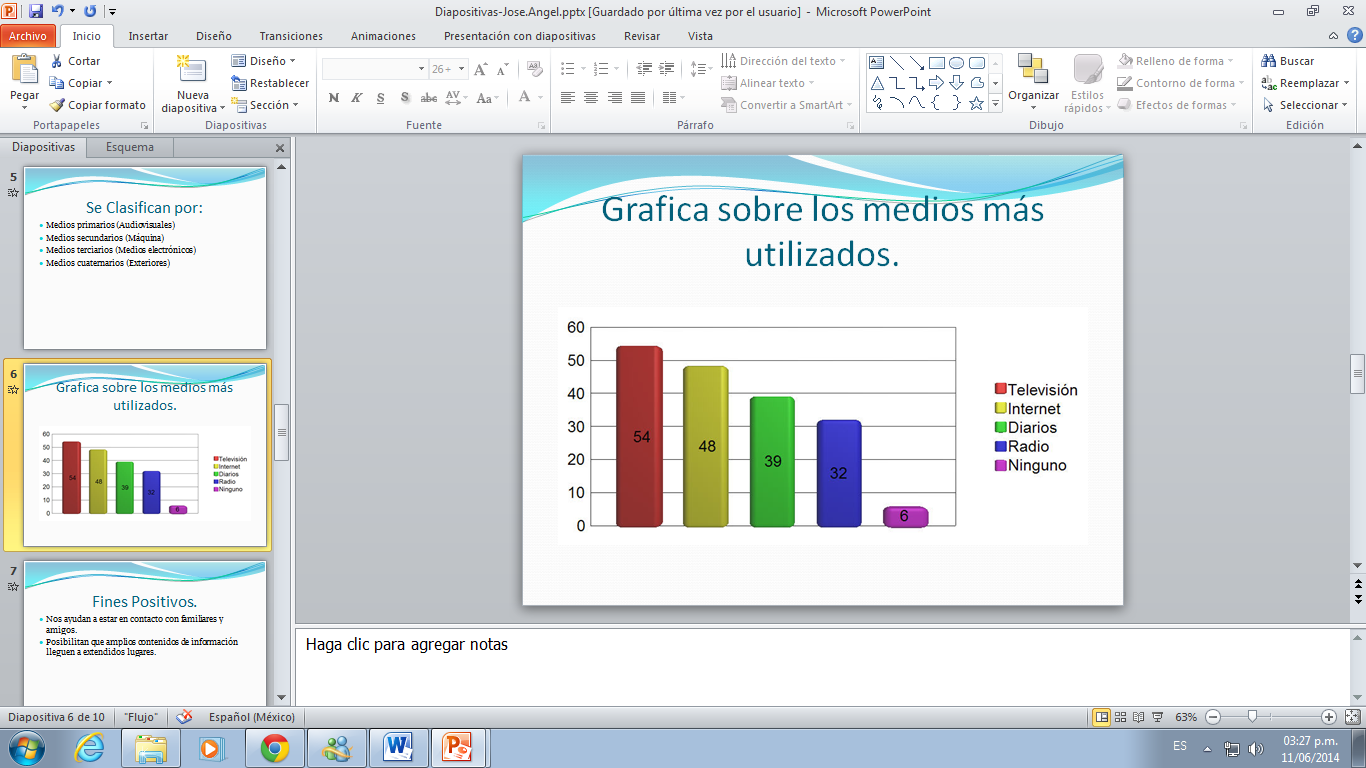Undo the last action

pos(58,11)
